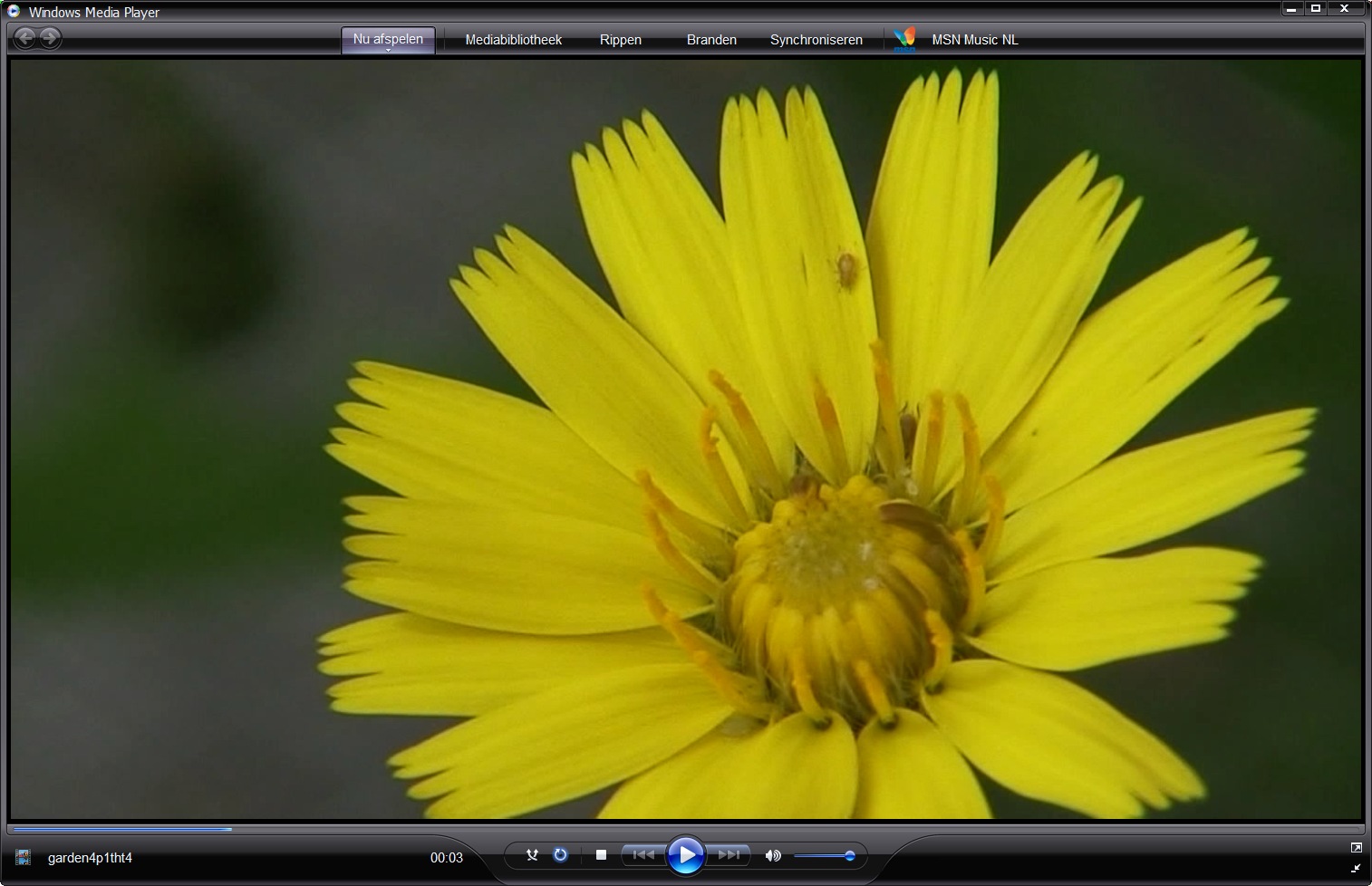Go back with the Back arrow button
The image size is (1372, 886).
[25, 38]
